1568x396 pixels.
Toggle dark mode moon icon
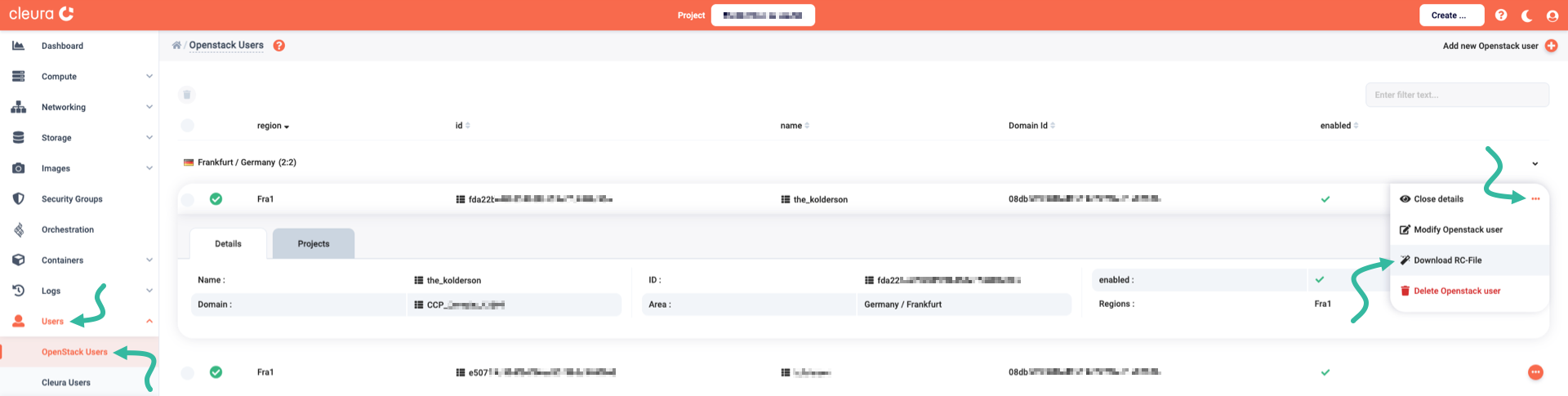point(1526,15)
